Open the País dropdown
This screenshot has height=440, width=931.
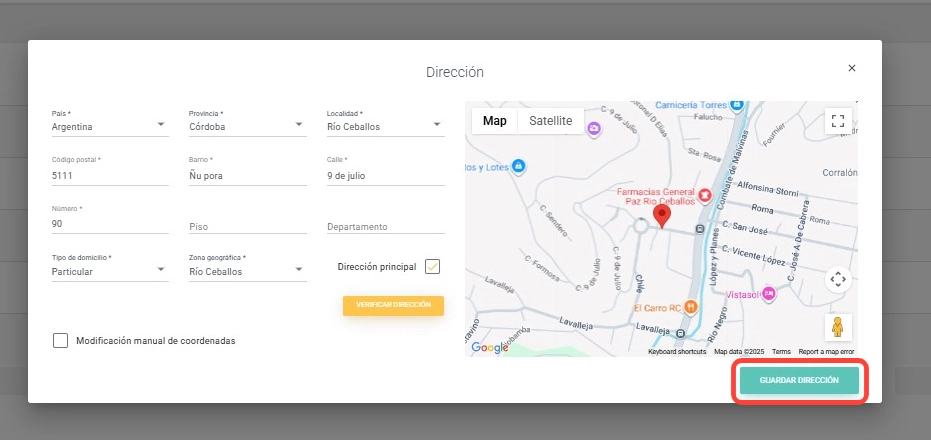tap(110, 127)
